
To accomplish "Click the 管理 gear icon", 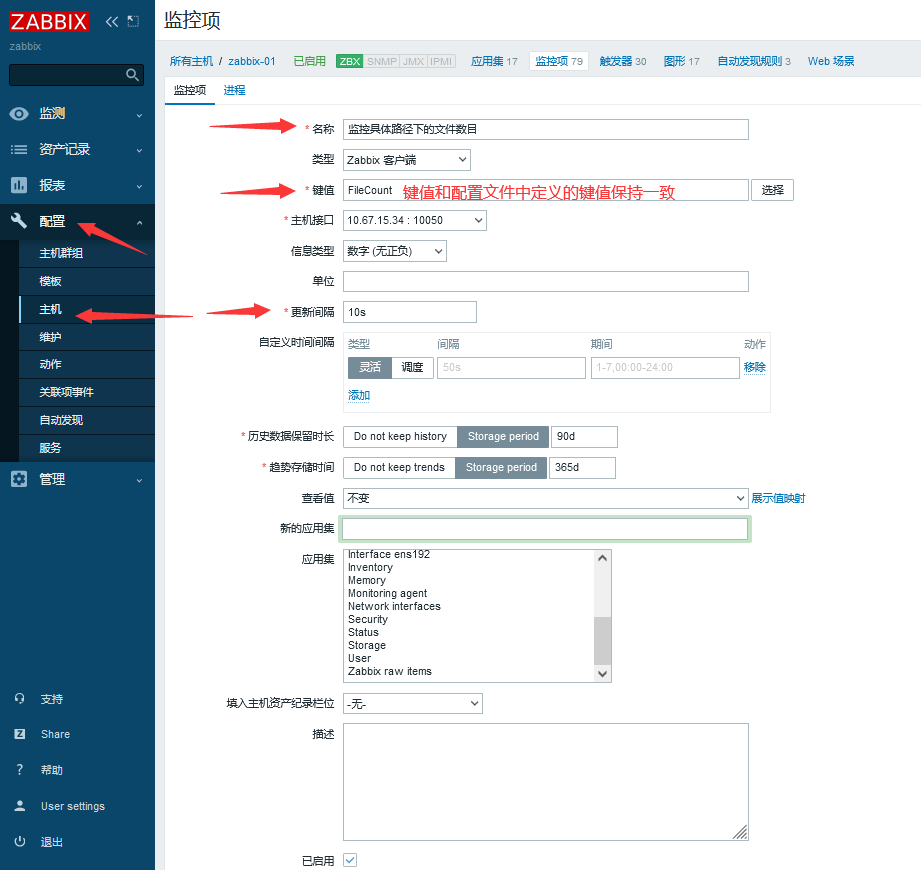I will click(x=19, y=479).
